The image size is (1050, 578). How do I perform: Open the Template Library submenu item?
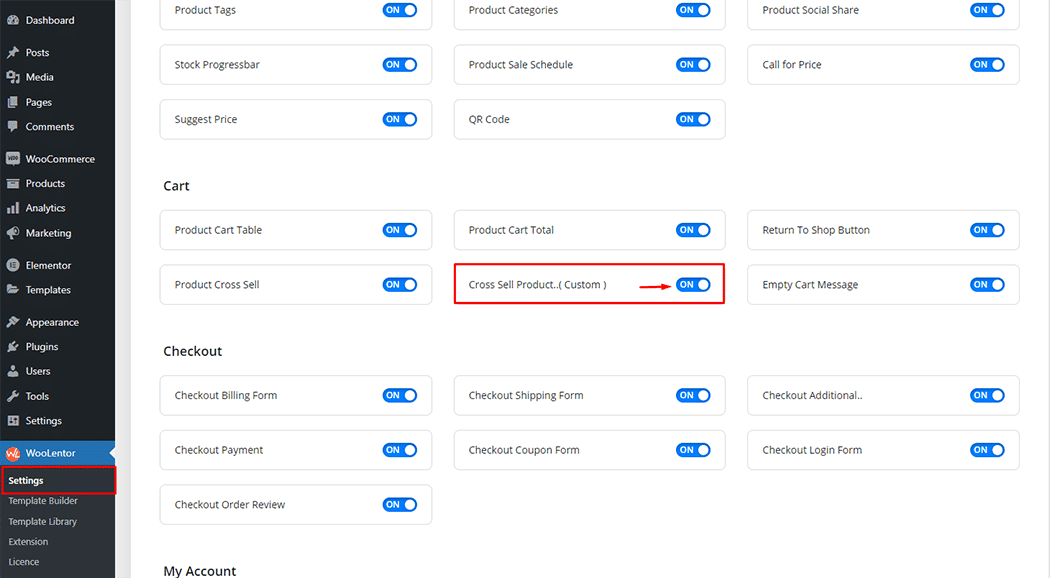click(x=42, y=521)
